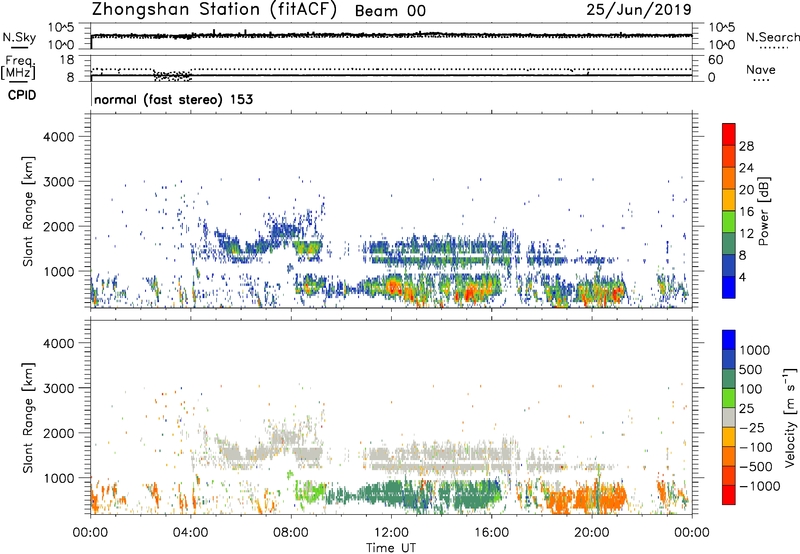Click the "-1000" tick on Velocity colorbar

(x=760, y=486)
